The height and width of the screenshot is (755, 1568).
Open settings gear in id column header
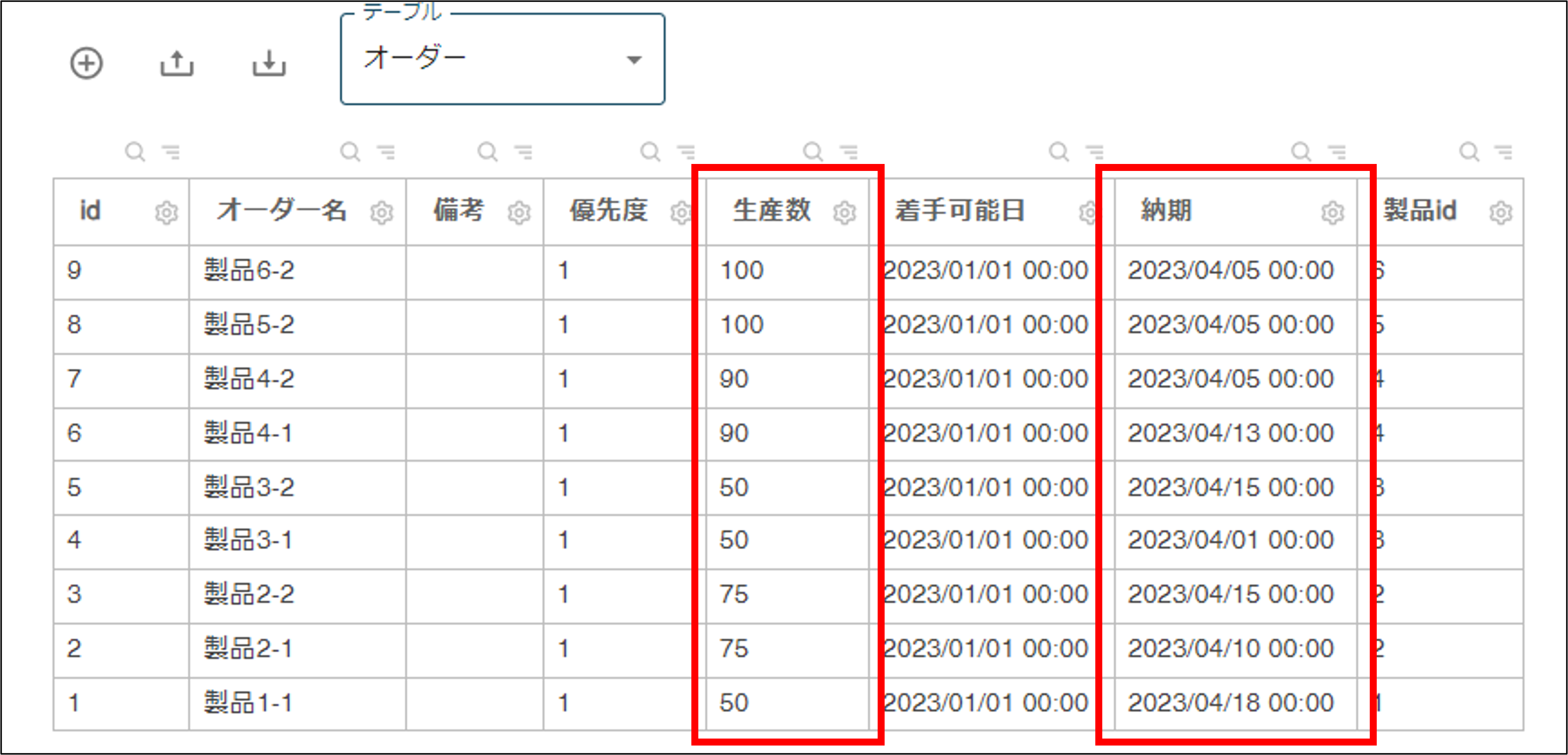pyautogui.click(x=166, y=212)
